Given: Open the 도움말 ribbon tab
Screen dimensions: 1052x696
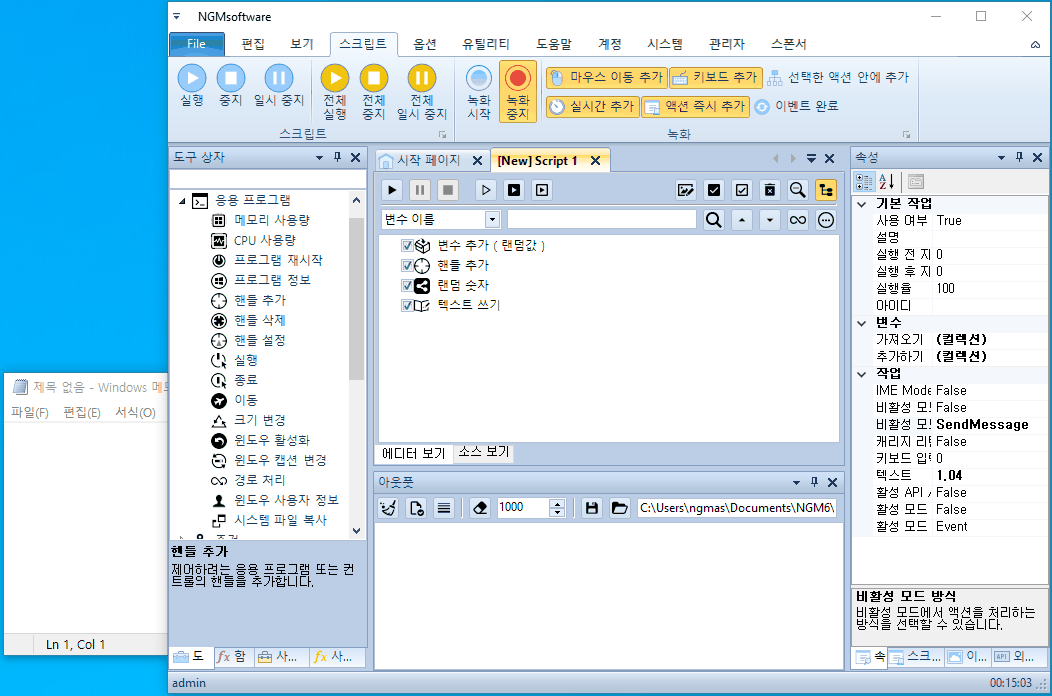Looking at the screenshot, I should (x=554, y=44).
